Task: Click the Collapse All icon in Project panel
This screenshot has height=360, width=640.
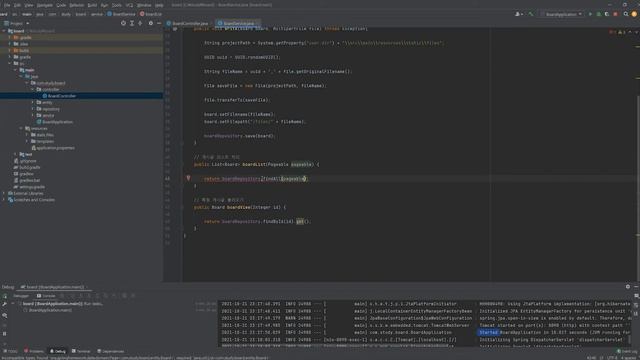Action: [140, 23]
